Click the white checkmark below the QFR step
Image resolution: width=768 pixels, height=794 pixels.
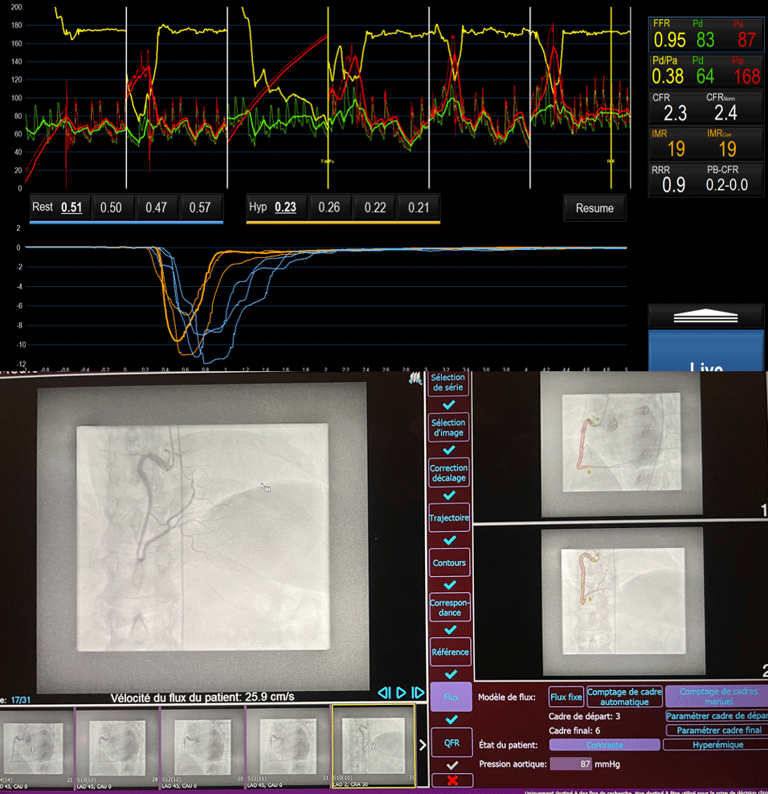coord(452,765)
